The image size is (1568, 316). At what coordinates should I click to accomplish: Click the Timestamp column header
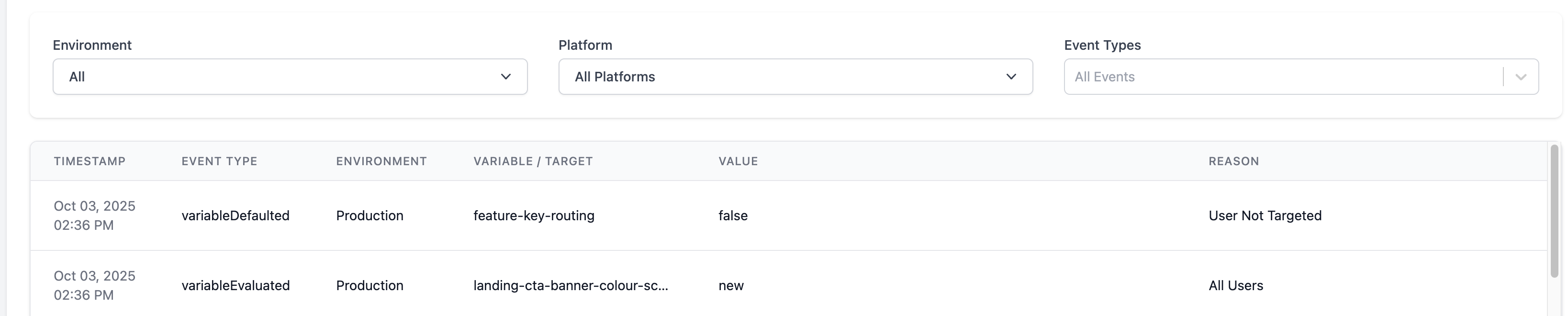pyautogui.click(x=90, y=161)
